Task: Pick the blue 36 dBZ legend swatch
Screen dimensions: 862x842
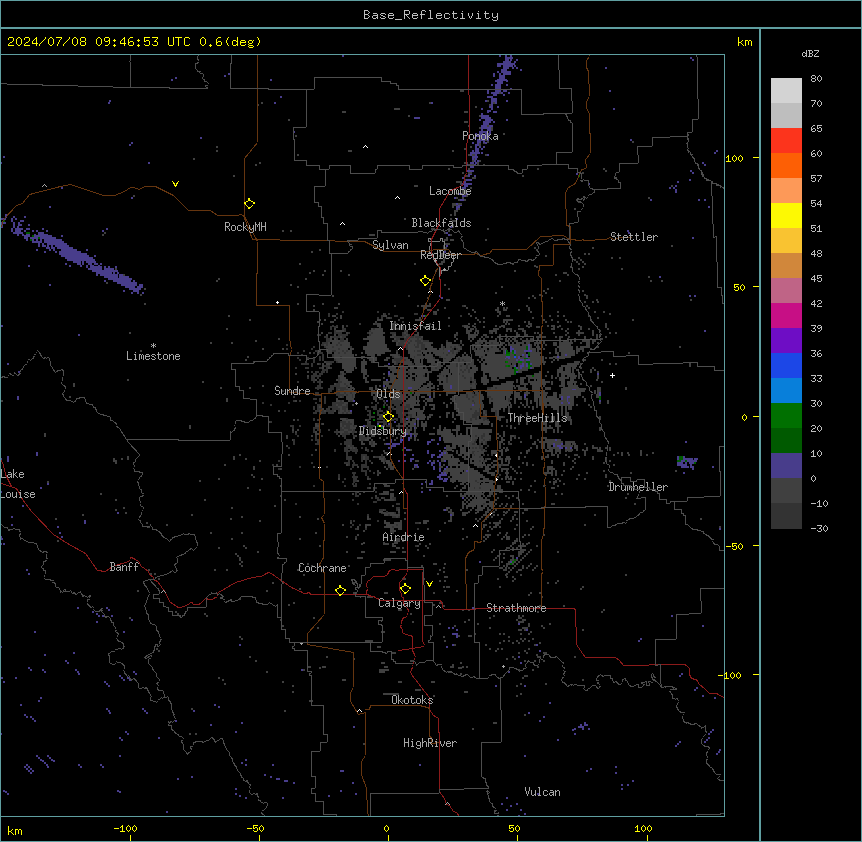Action: click(x=786, y=365)
